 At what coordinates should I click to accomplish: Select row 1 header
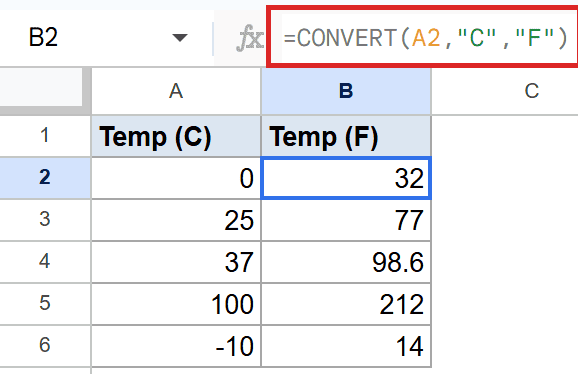45,135
